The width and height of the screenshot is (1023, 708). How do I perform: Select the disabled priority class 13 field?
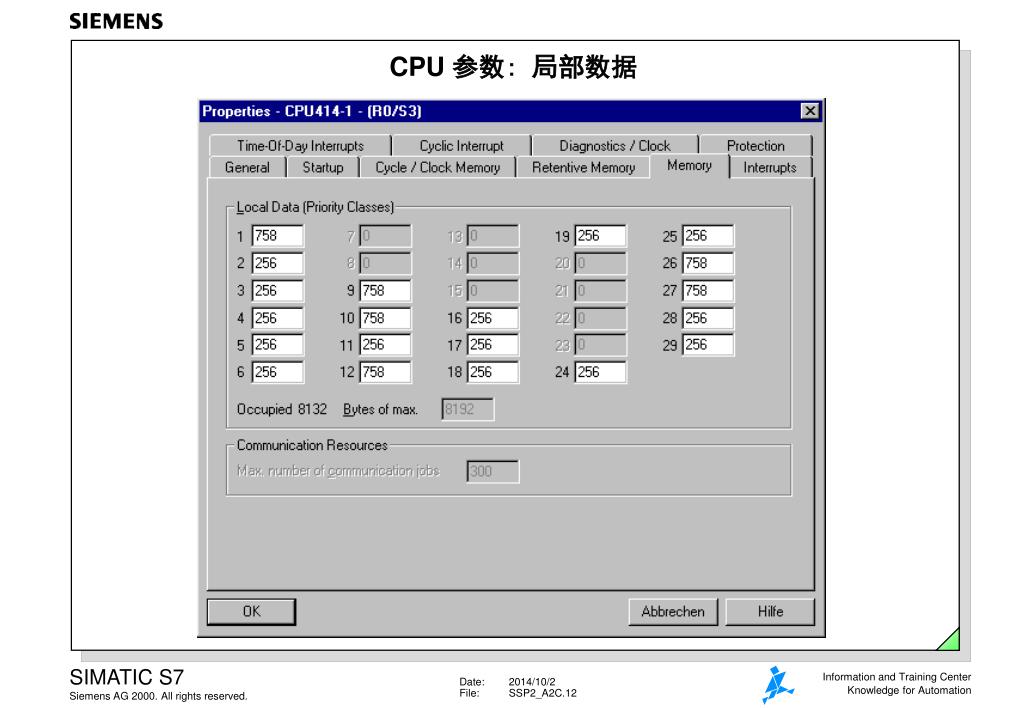pyautogui.click(x=493, y=236)
